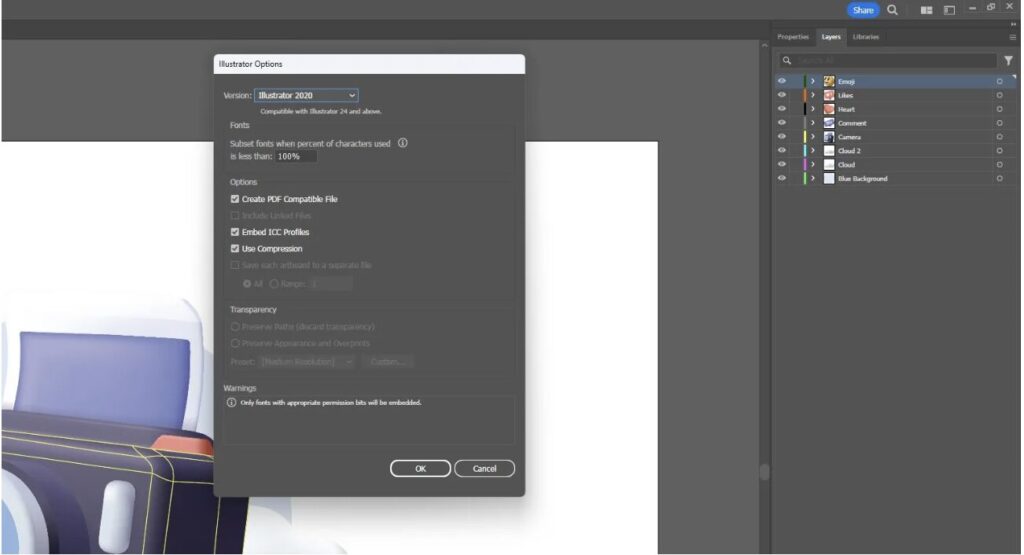Click the Illustrator Options dialog title bar
The width and height of the screenshot is (1024, 555).
click(x=369, y=64)
